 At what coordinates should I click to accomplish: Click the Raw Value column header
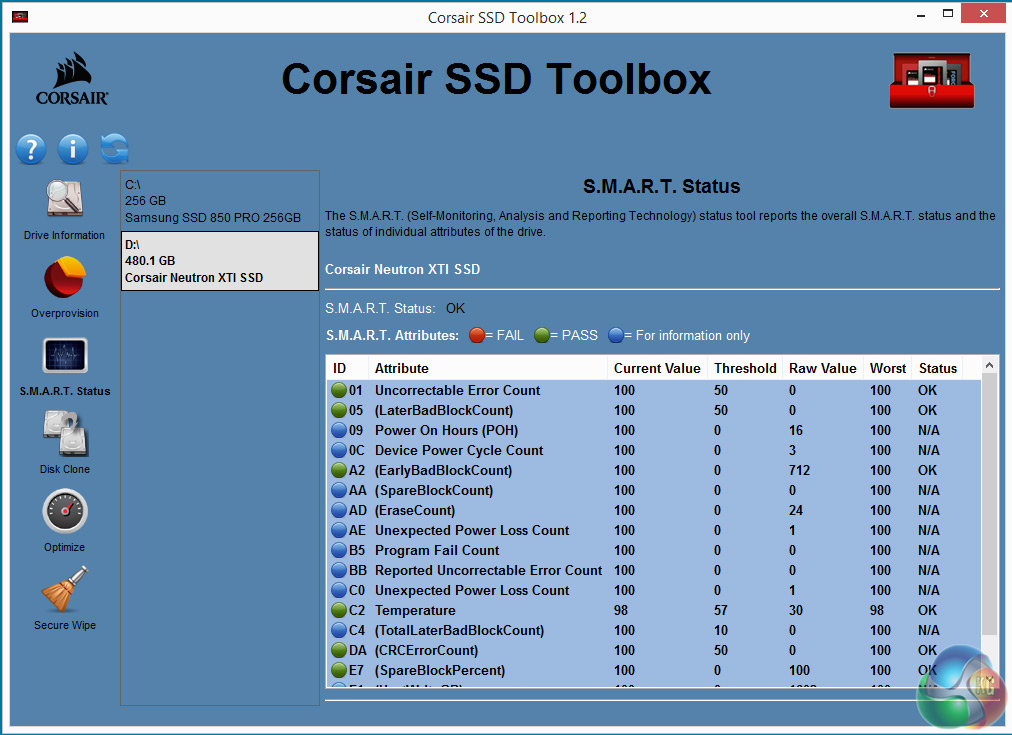point(822,368)
